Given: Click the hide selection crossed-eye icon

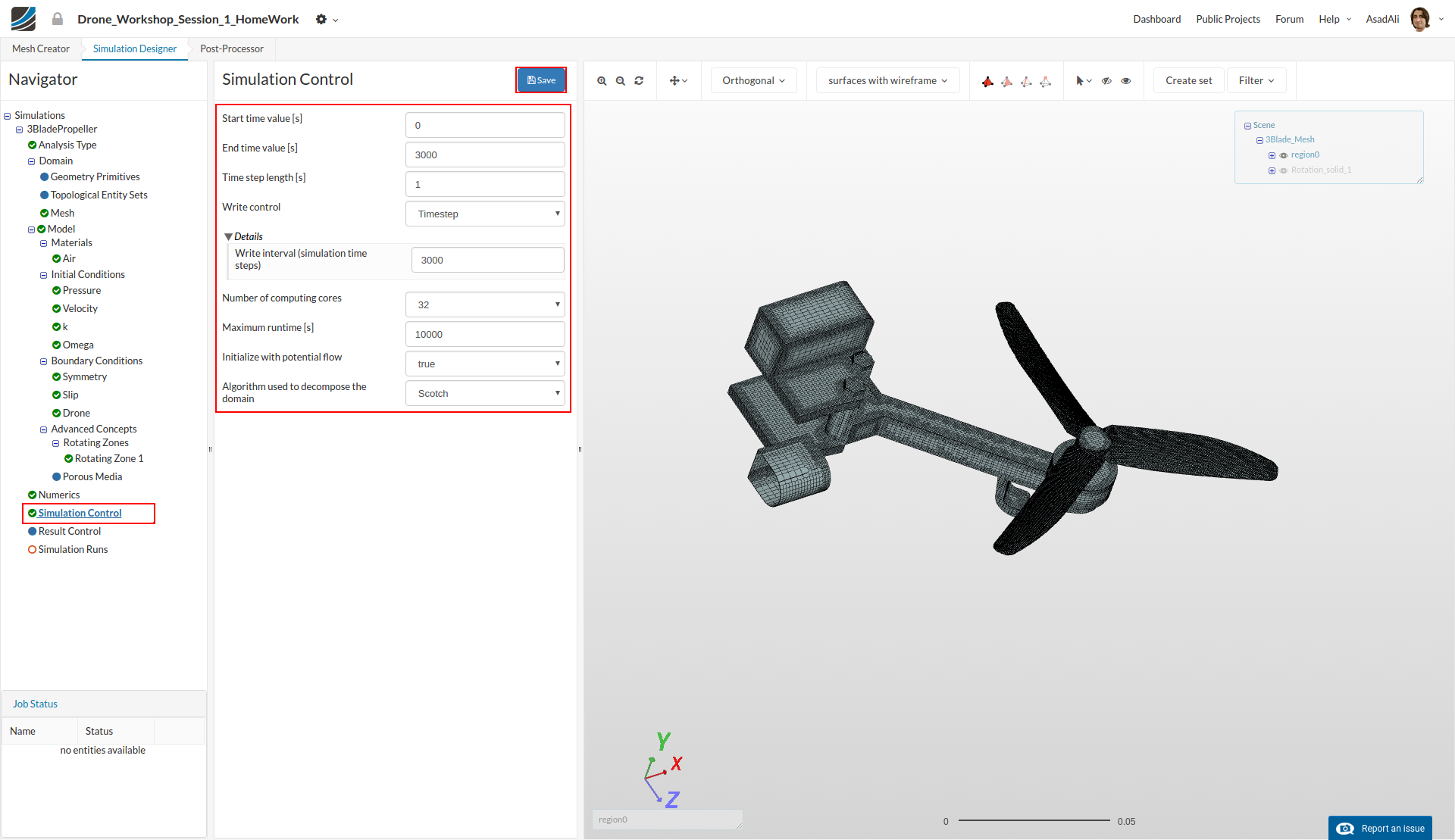Looking at the screenshot, I should coord(1106,81).
